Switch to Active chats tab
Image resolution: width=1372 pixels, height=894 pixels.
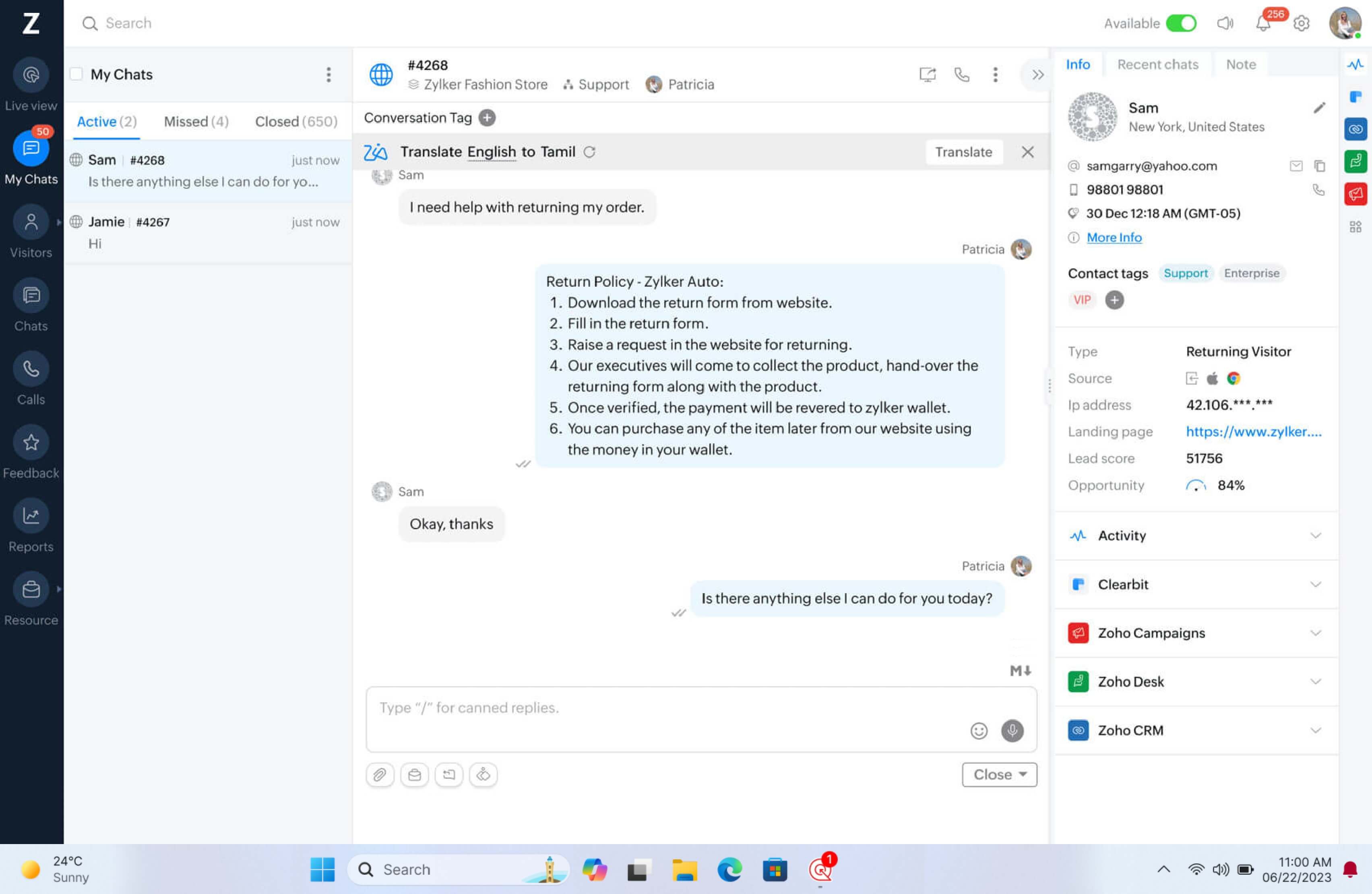click(107, 122)
